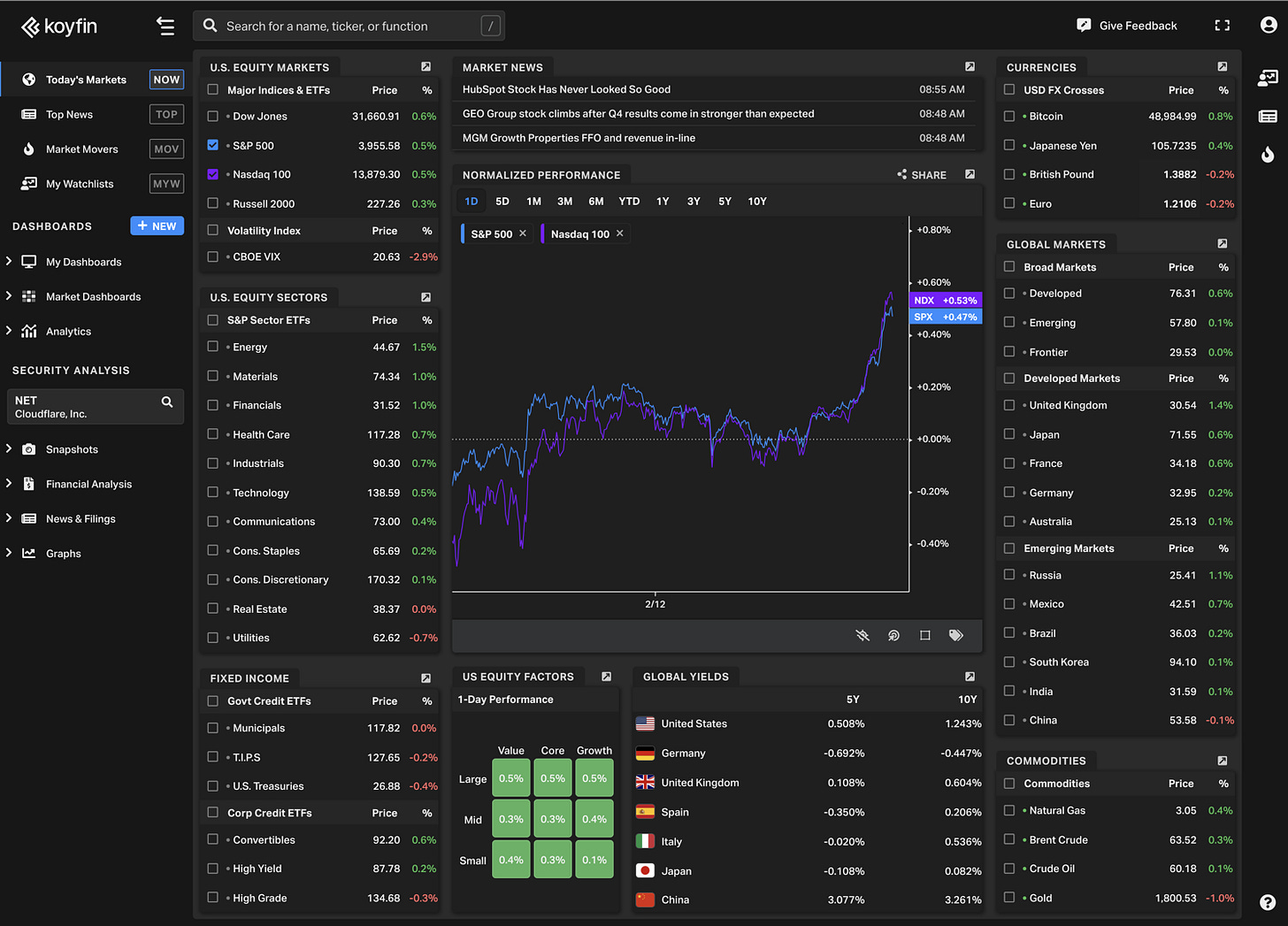Select the 1D timeframe tab
The height and width of the screenshot is (926, 1288).
471,202
